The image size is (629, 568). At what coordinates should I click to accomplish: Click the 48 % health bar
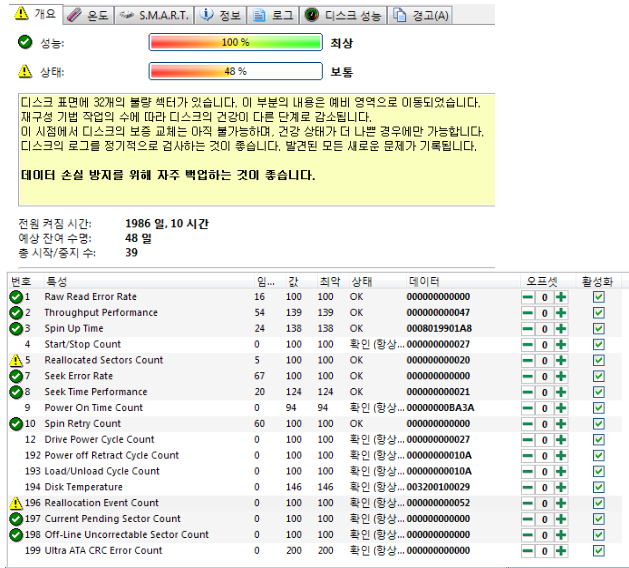coord(235,71)
